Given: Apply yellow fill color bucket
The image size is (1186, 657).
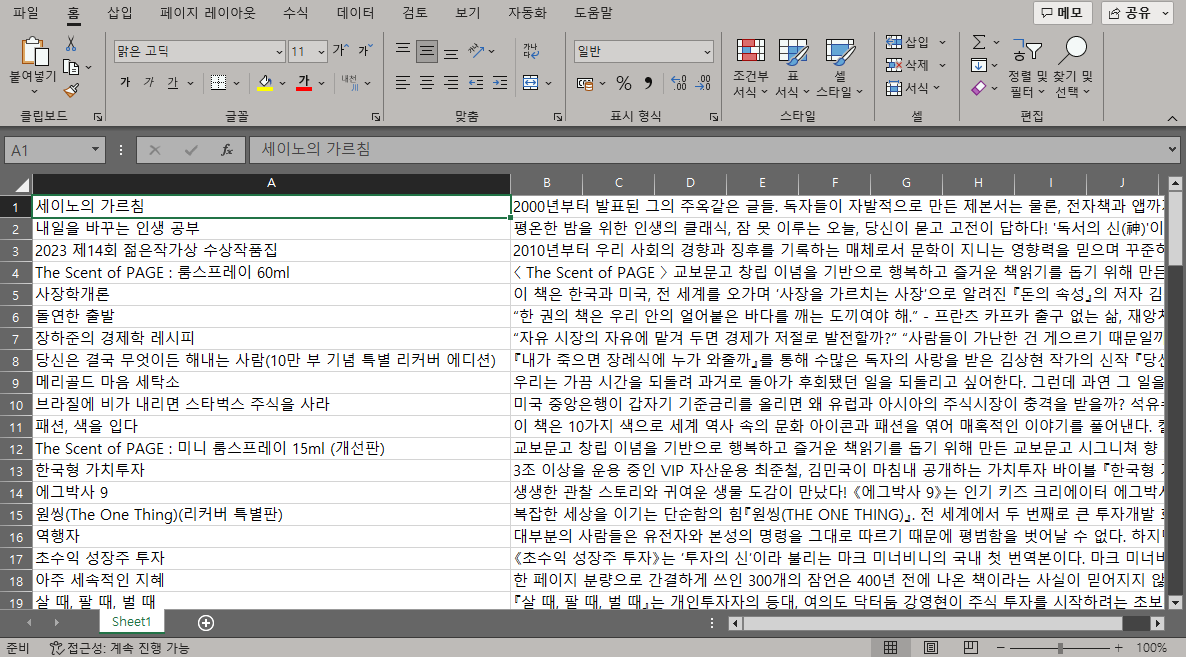Looking at the screenshot, I should [265, 82].
